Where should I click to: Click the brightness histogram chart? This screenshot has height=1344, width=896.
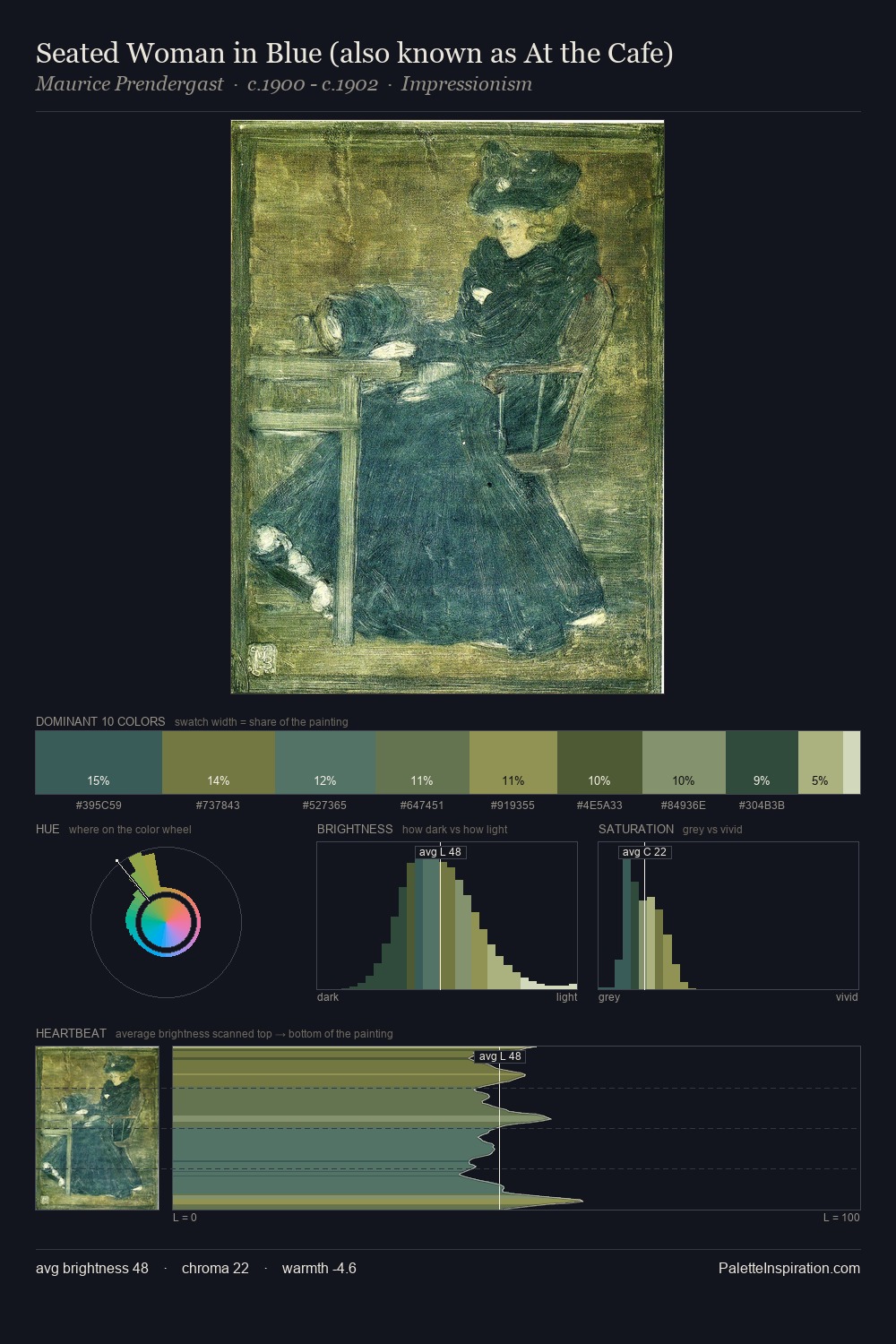[447, 916]
